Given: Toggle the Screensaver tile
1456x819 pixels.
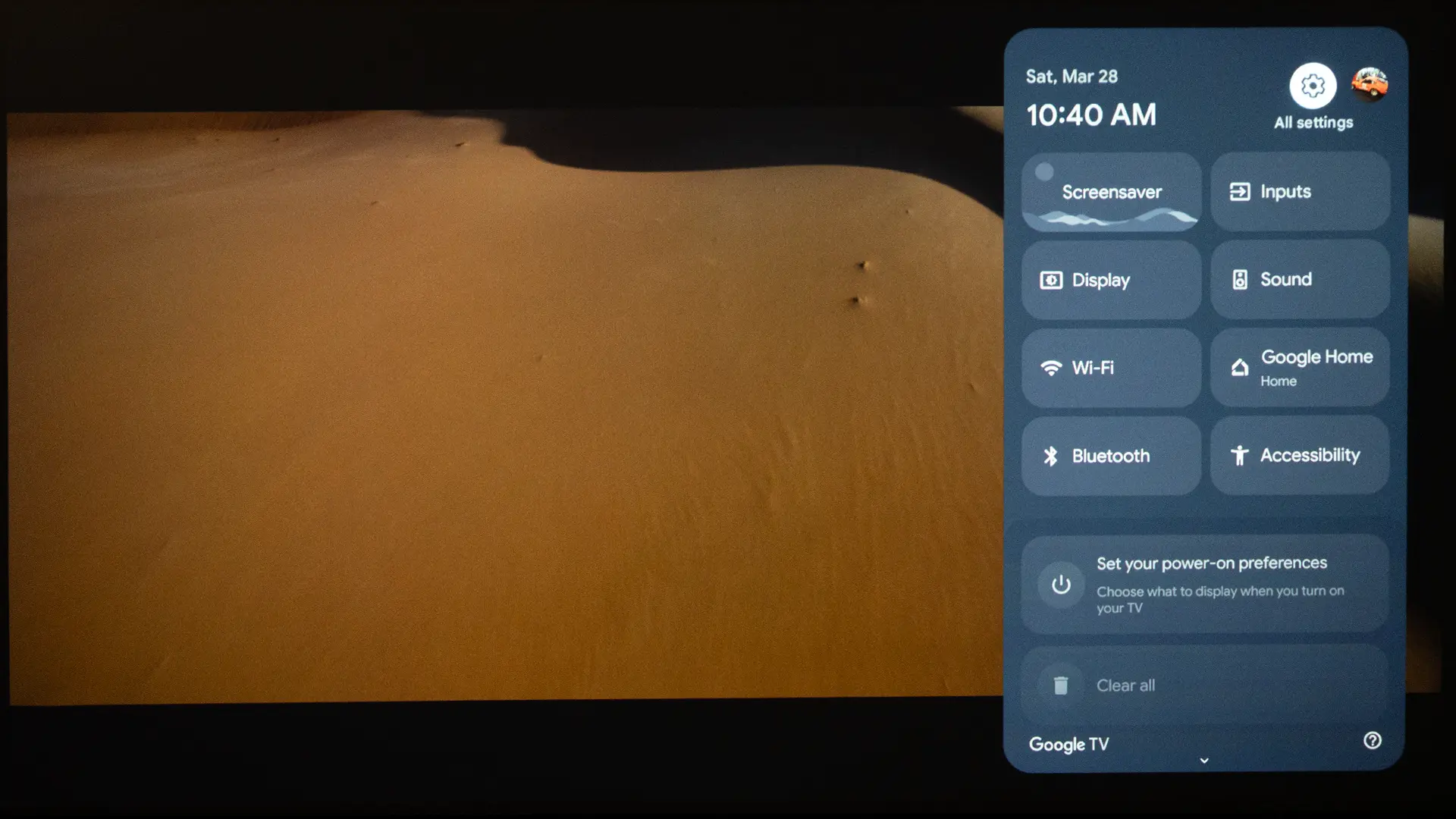Looking at the screenshot, I should [1111, 192].
